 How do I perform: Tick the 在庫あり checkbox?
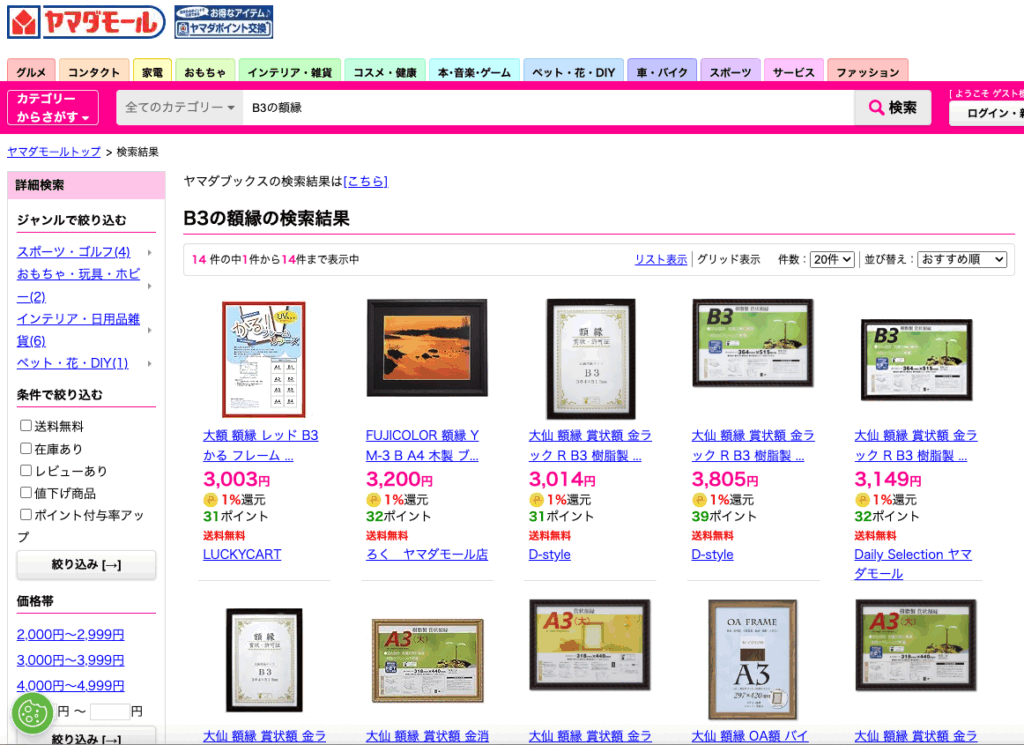[25, 448]
